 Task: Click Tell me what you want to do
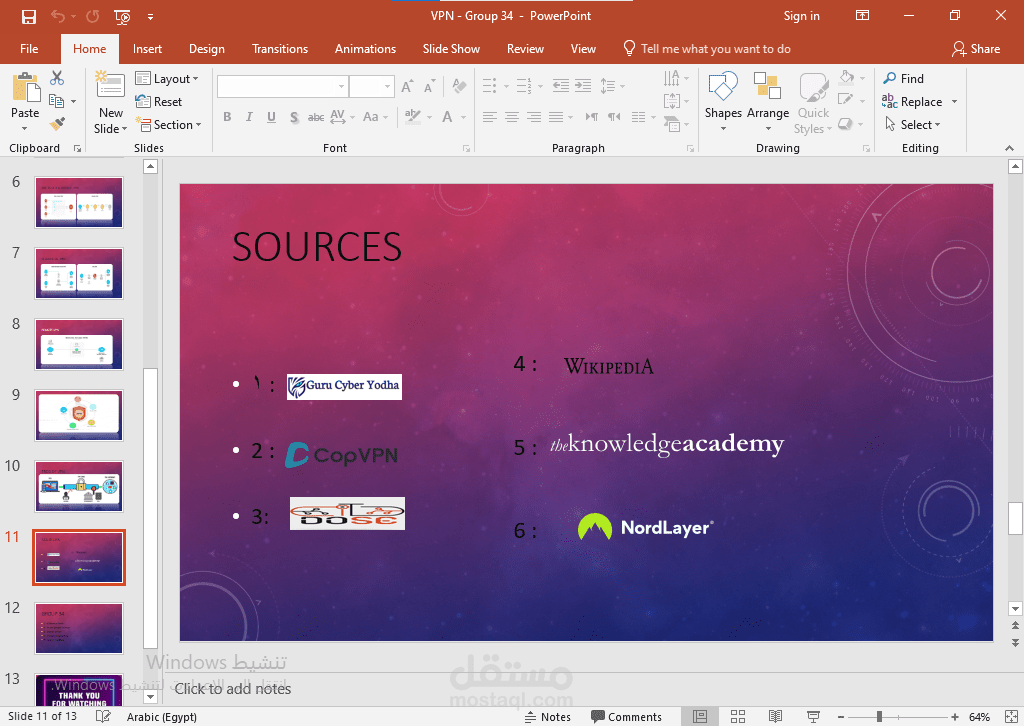[x=708, y=49]
